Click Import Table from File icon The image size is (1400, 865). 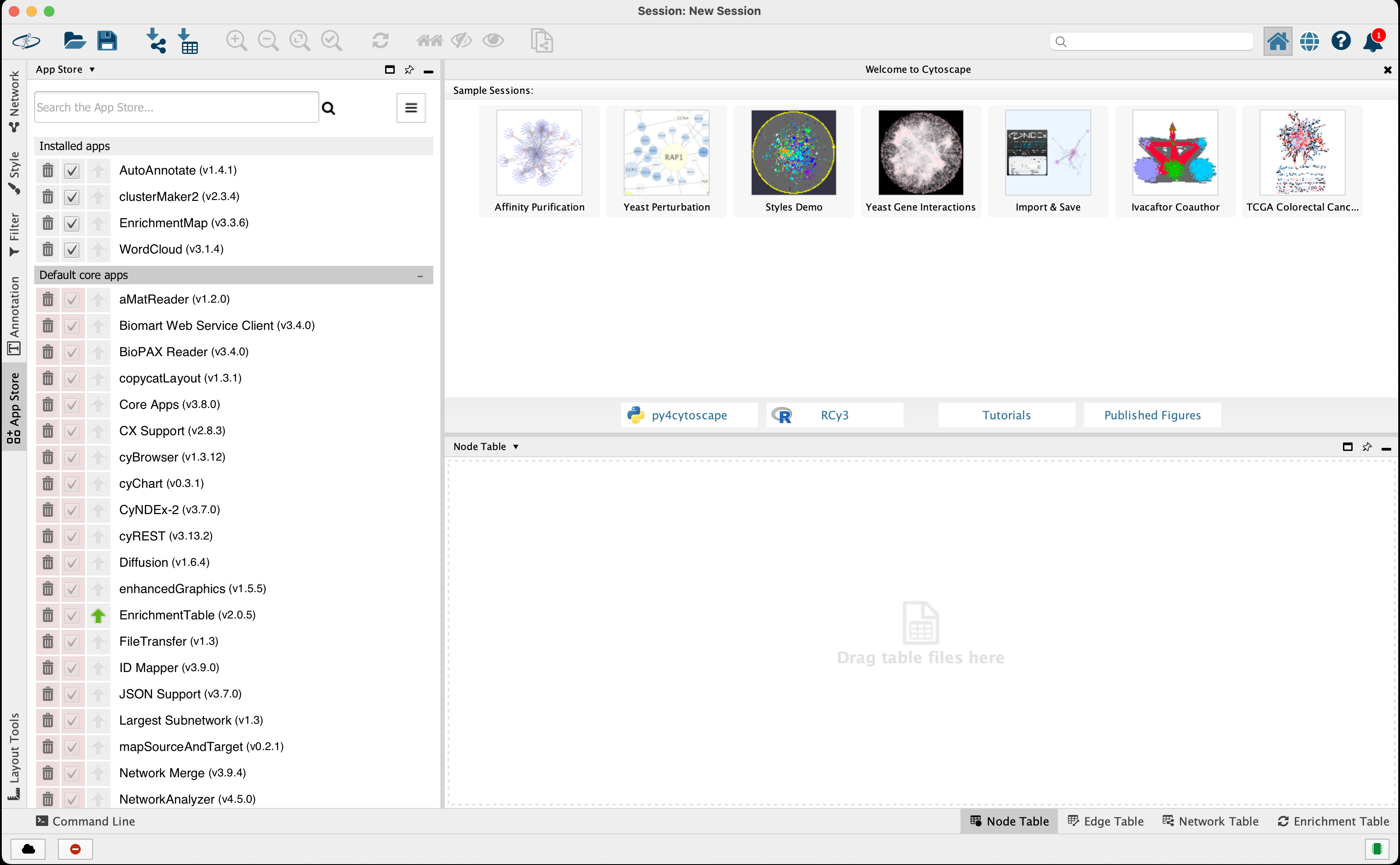pyautogui.click(x=188, y=41)
